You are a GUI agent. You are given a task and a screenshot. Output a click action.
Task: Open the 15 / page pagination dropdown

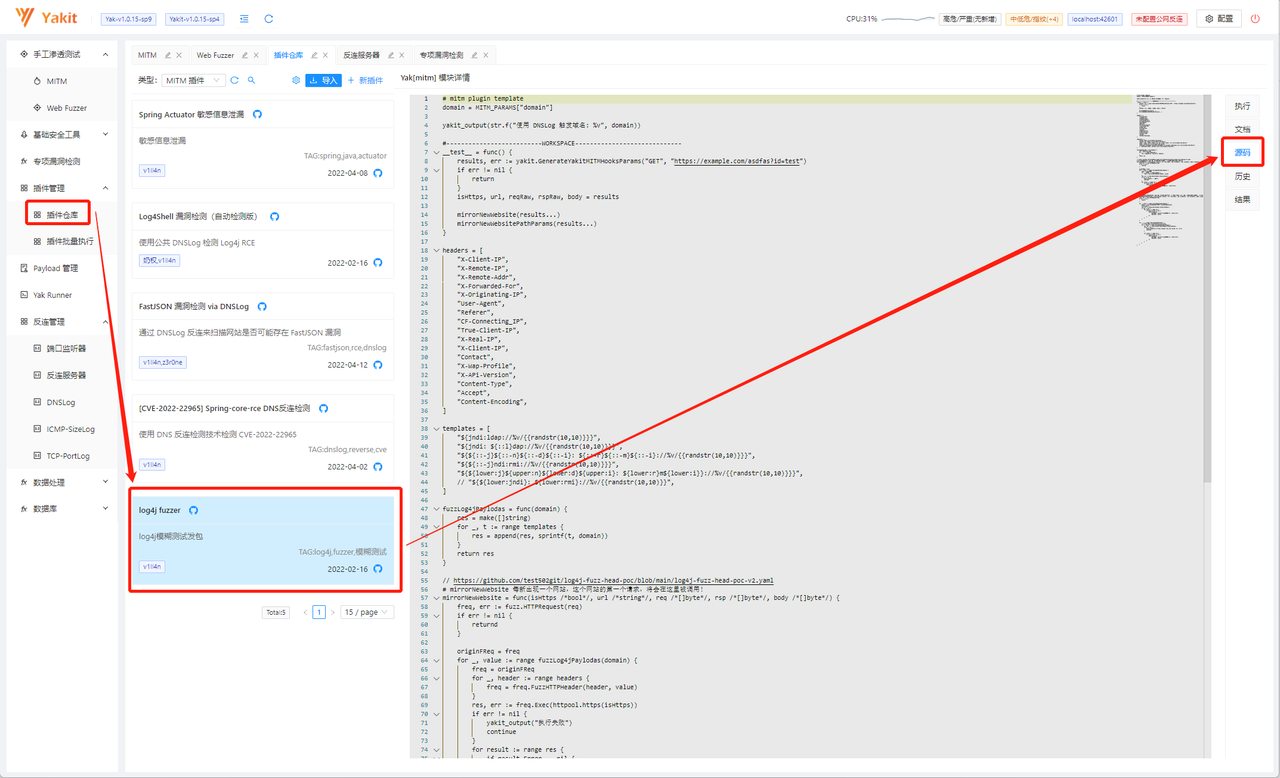point(366,612)
